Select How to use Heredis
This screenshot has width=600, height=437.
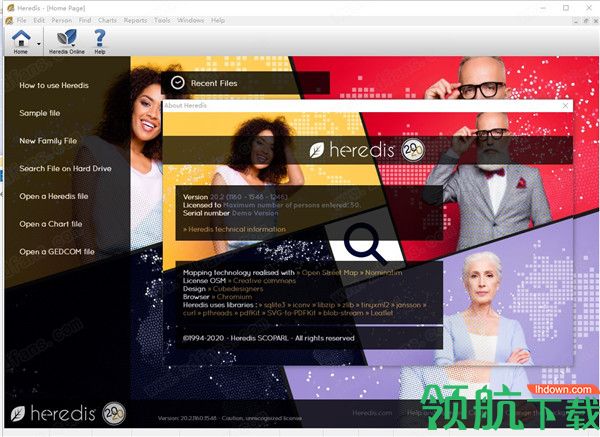[x=54, y=85]
